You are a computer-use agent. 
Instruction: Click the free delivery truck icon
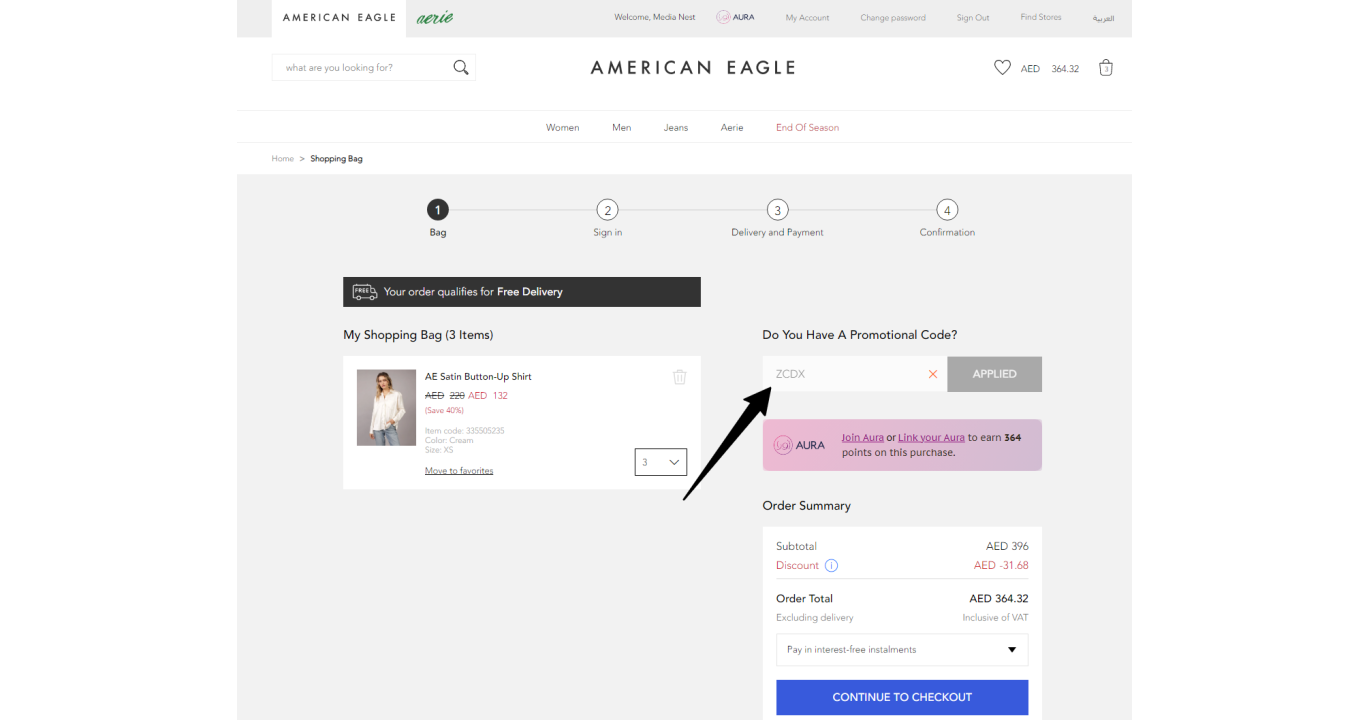tap(365, 292)
